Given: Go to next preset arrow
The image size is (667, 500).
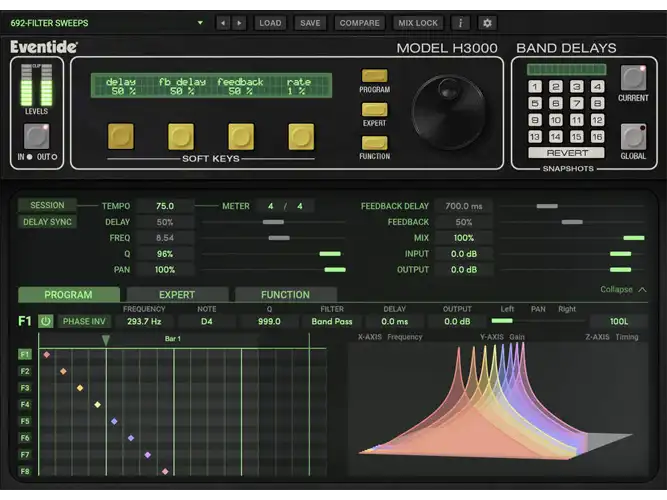Looking at the screenshot, I should point(239,23).
